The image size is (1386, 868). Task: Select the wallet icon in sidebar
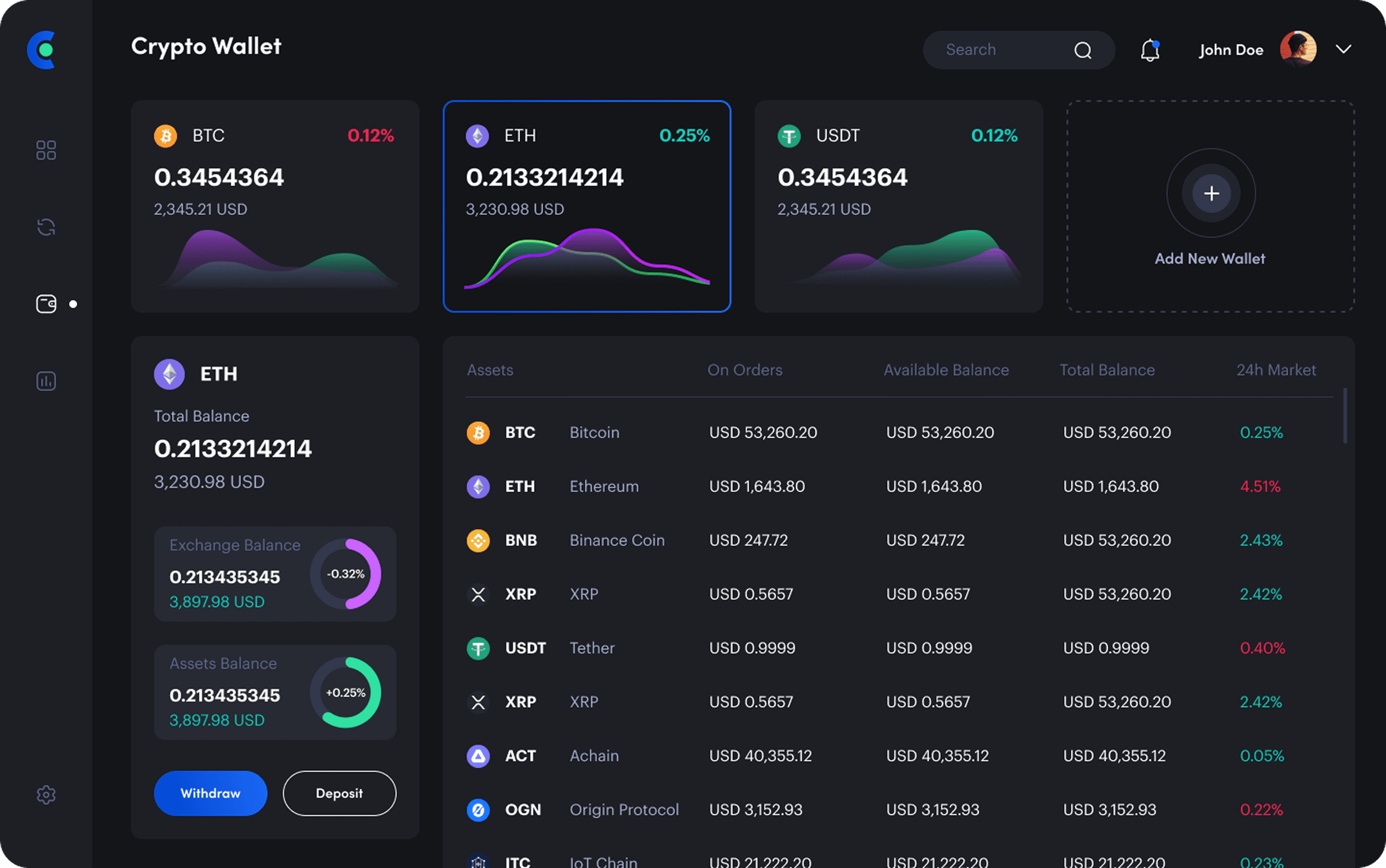click(x=46, y=304)
